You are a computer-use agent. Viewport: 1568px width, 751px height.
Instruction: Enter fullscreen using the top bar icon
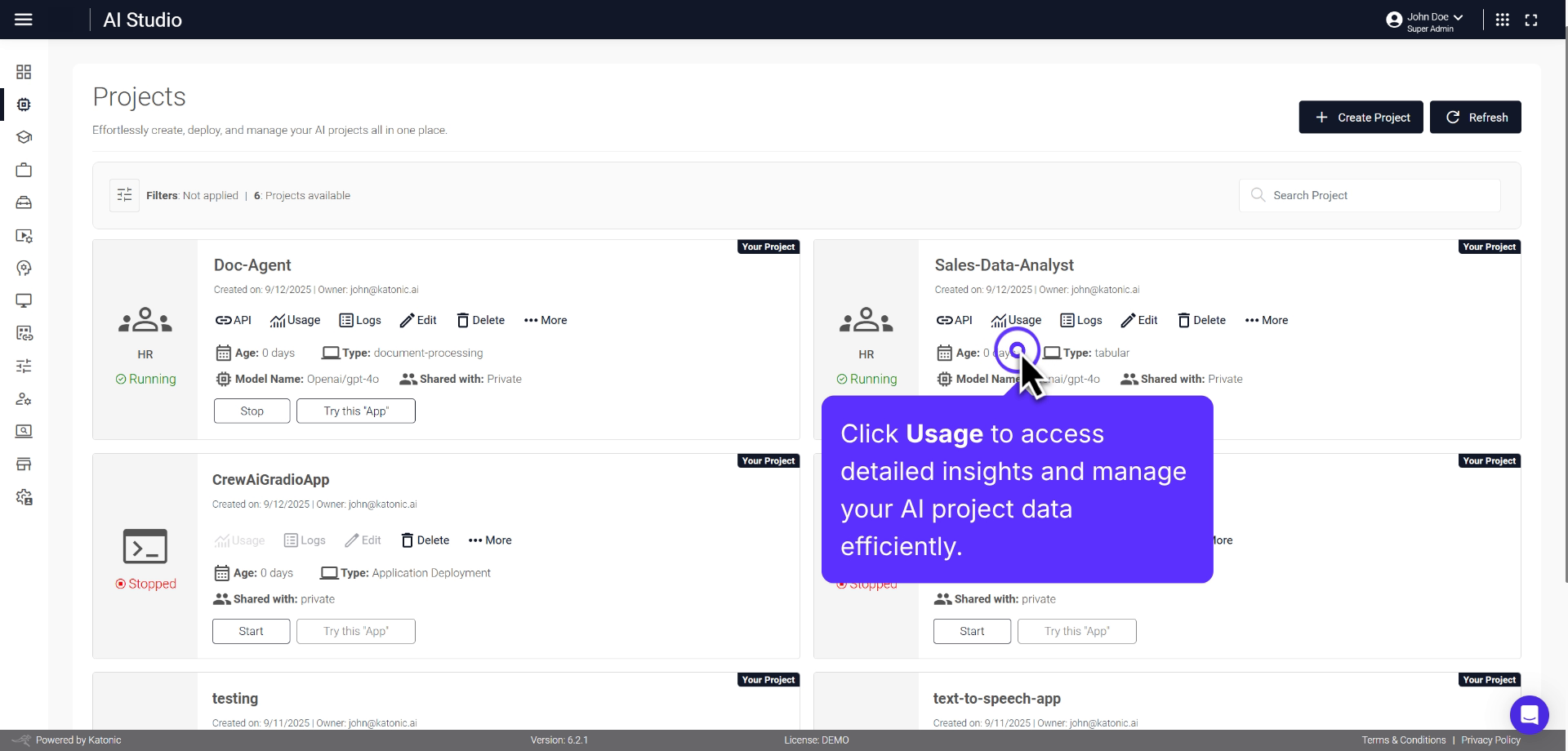click(x=1532, y=19)
